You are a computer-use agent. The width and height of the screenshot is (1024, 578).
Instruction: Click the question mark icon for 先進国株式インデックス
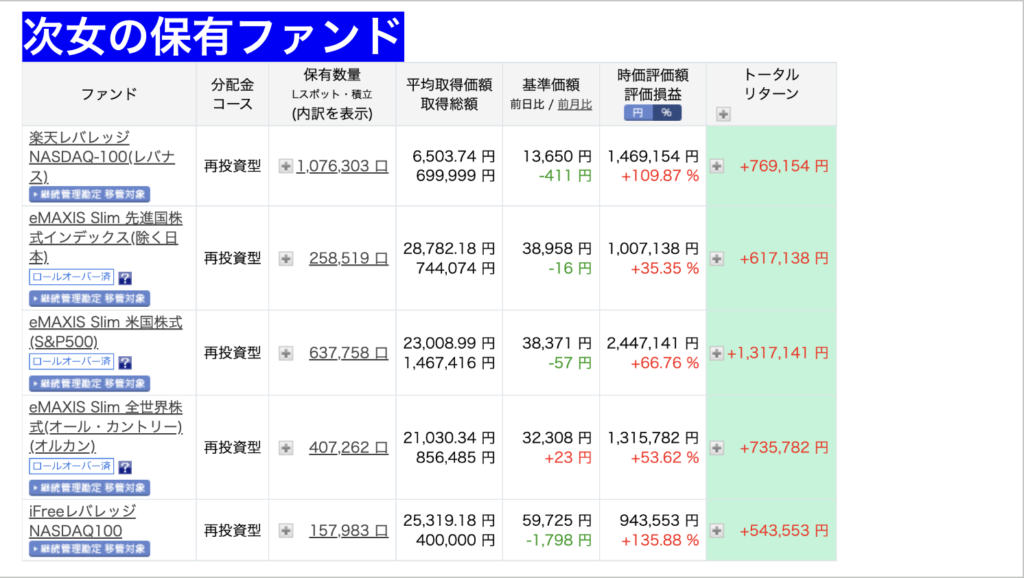click(x=125, y=278)
